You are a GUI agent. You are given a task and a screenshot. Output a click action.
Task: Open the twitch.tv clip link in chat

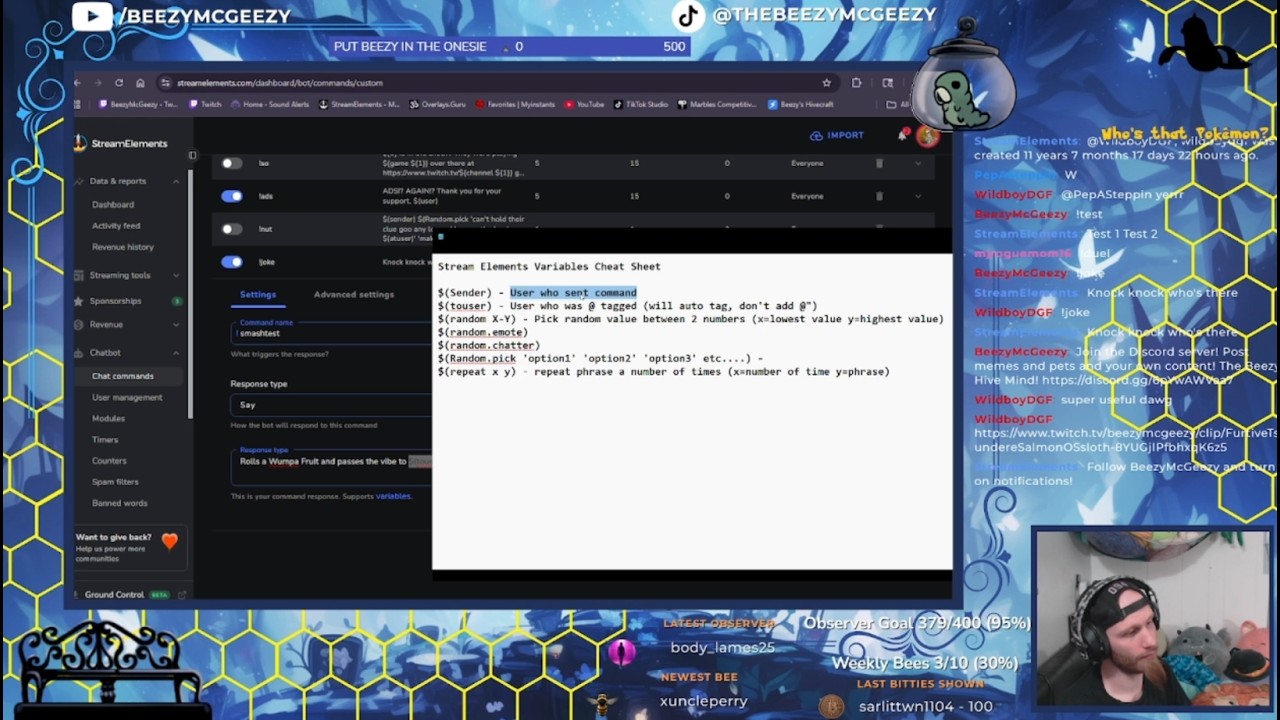click(1125, 440)
